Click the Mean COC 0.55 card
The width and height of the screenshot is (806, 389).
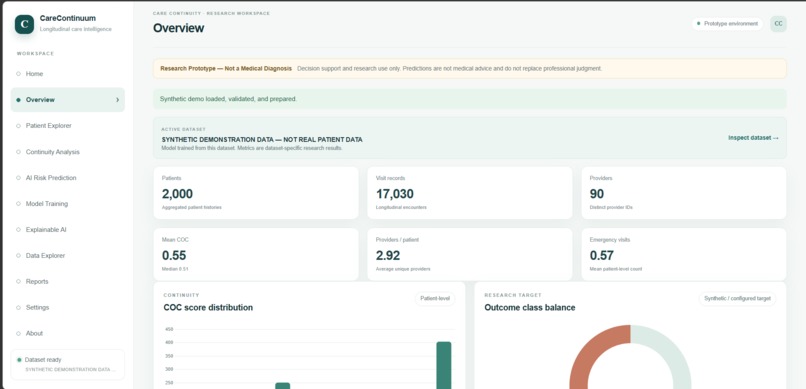tap(256, 254)
